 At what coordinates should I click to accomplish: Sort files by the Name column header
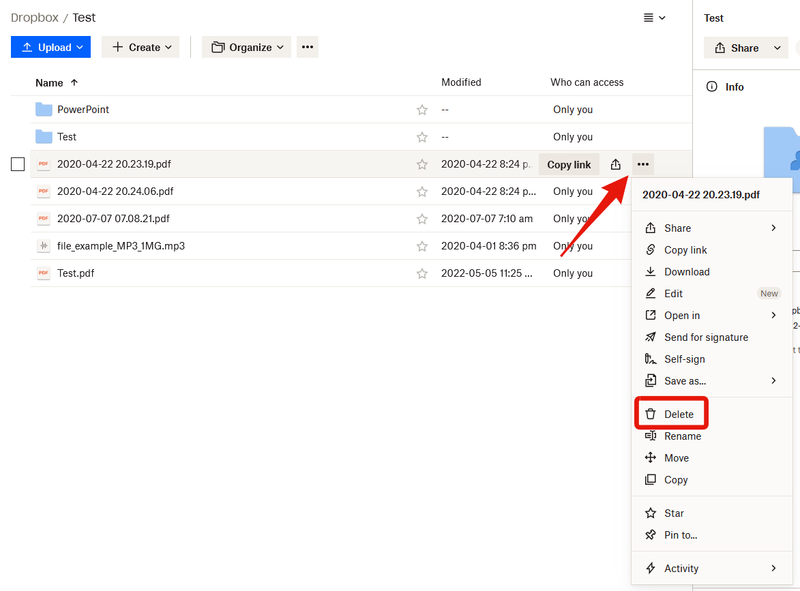pos(49,83)
